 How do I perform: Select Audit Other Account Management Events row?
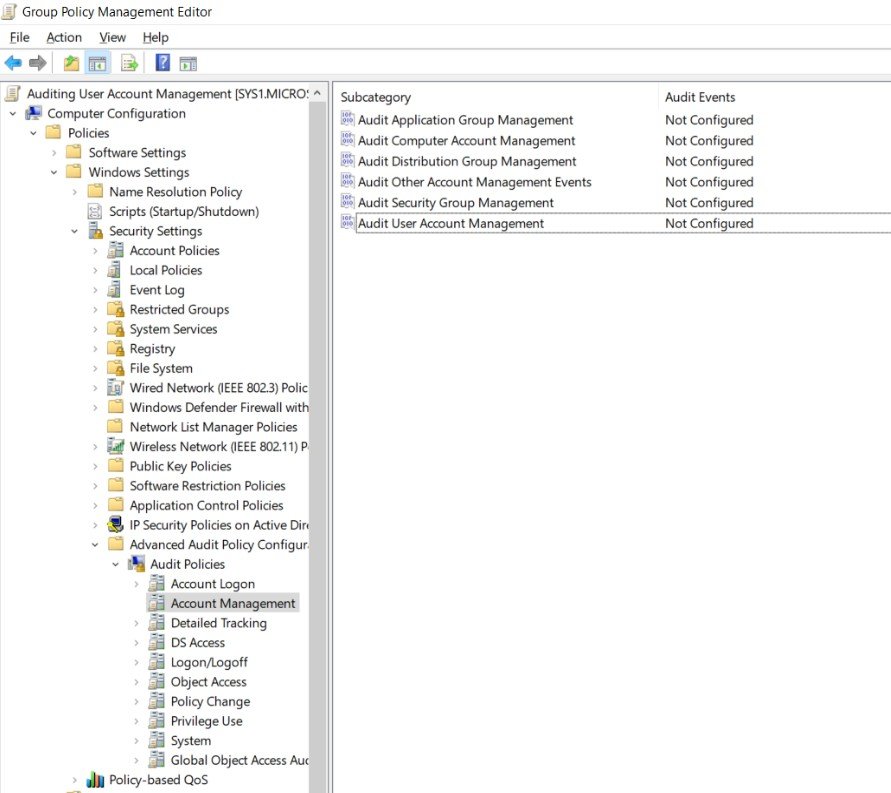[x=614, y=182]
